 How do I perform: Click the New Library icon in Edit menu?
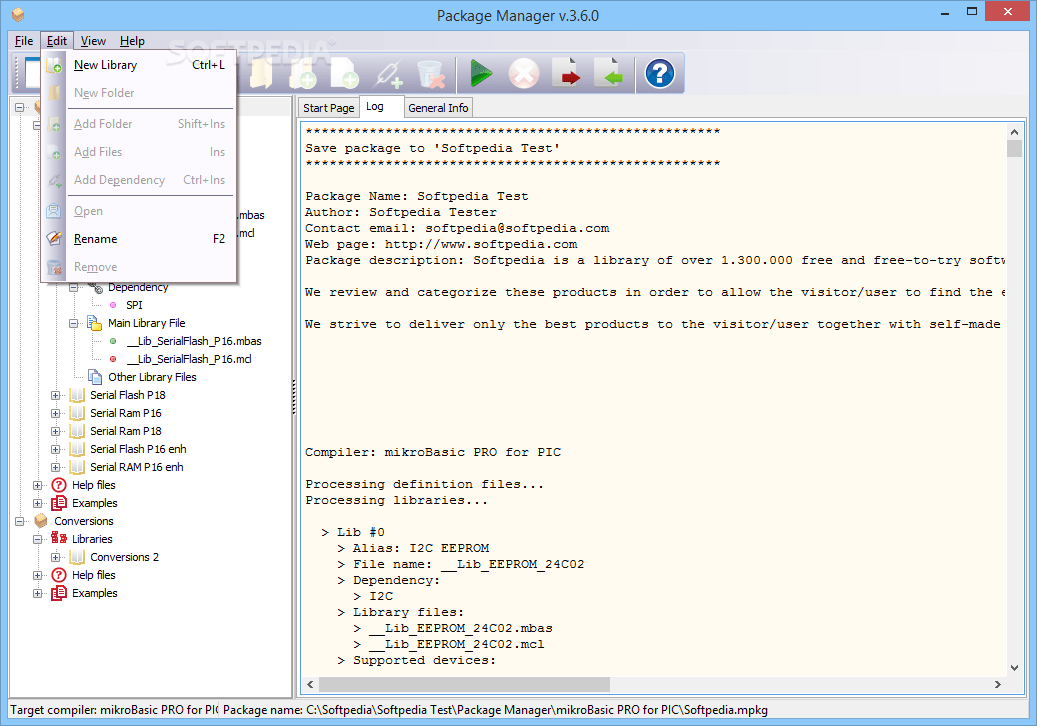54,65
